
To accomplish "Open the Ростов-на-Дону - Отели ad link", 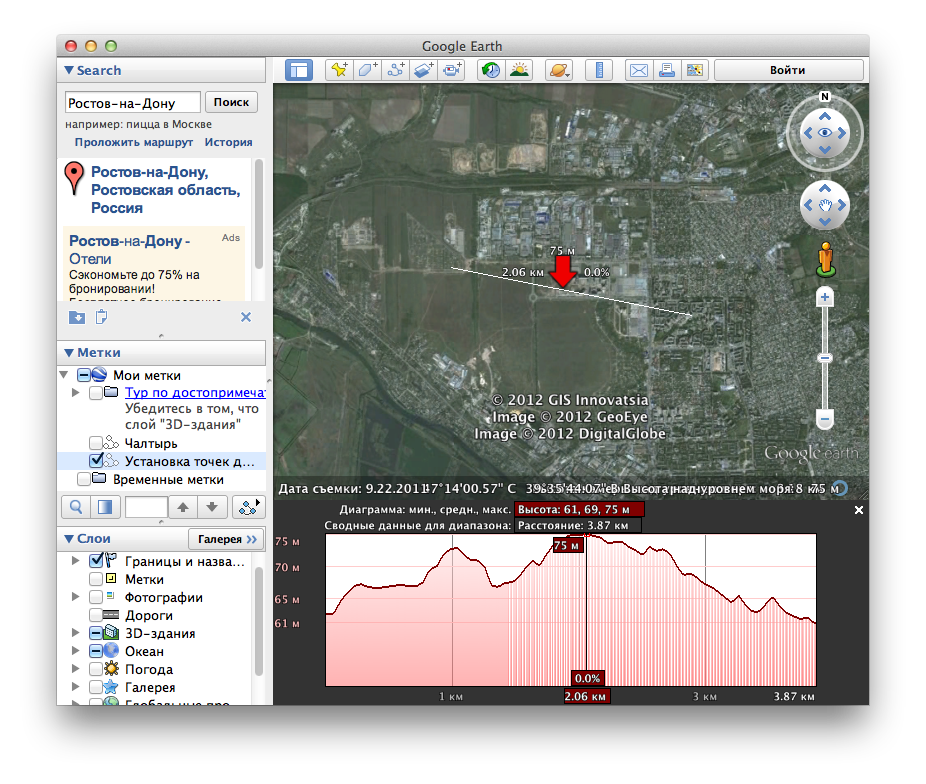I will (x=130, y=250).
